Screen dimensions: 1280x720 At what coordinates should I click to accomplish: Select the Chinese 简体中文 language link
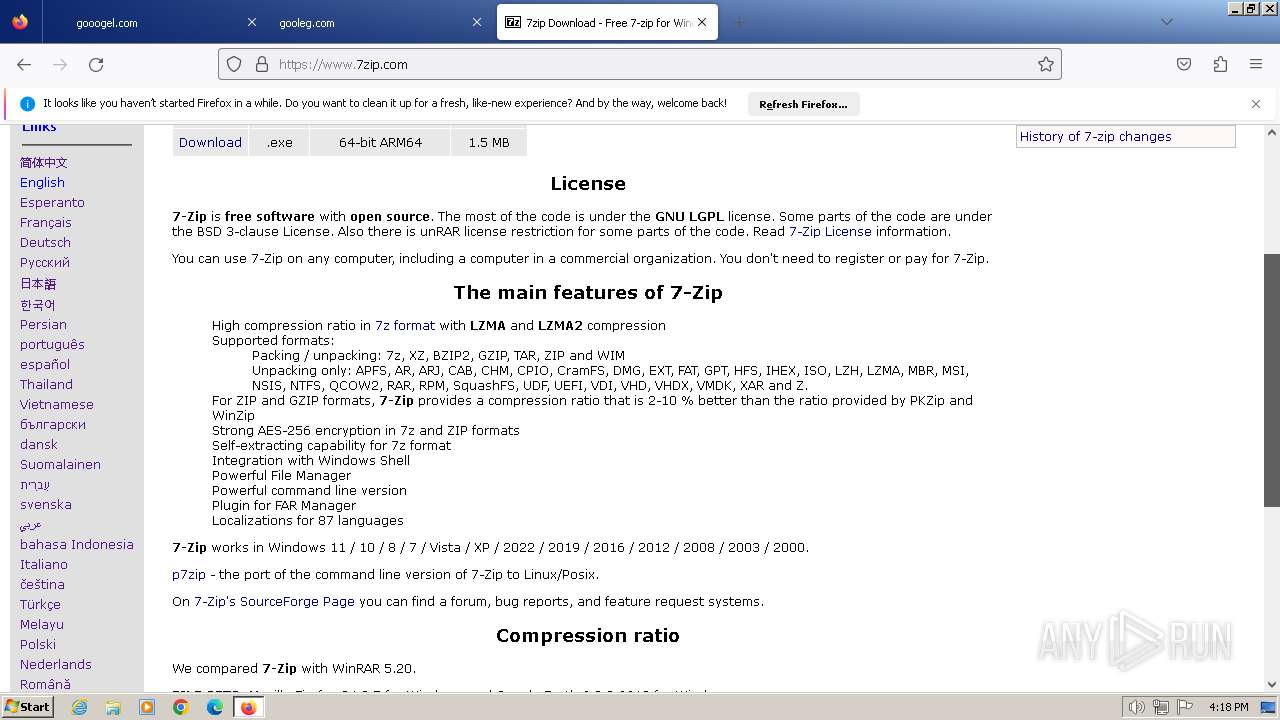coord(44,162)
